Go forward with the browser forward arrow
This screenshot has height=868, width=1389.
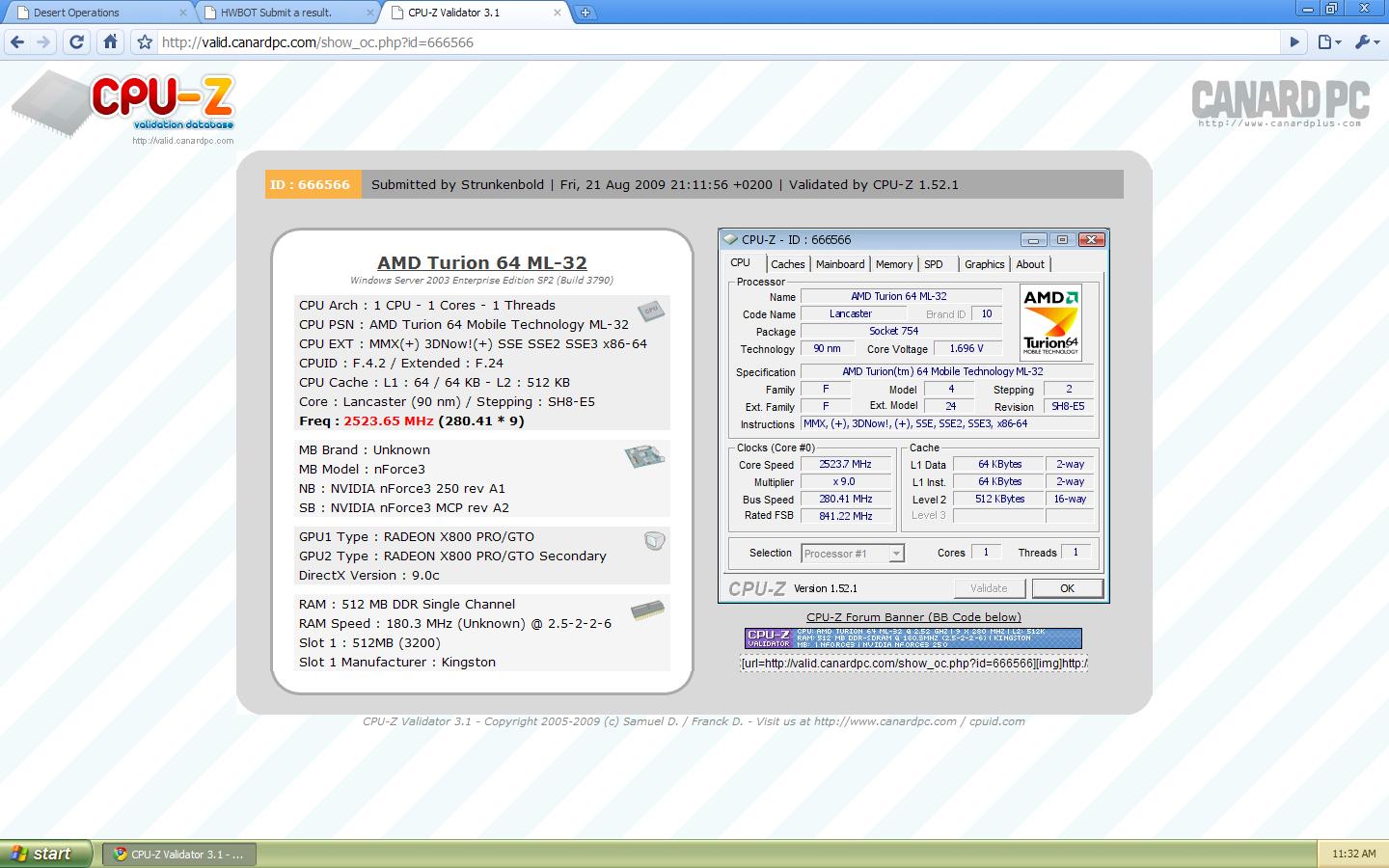coord(43,42)
